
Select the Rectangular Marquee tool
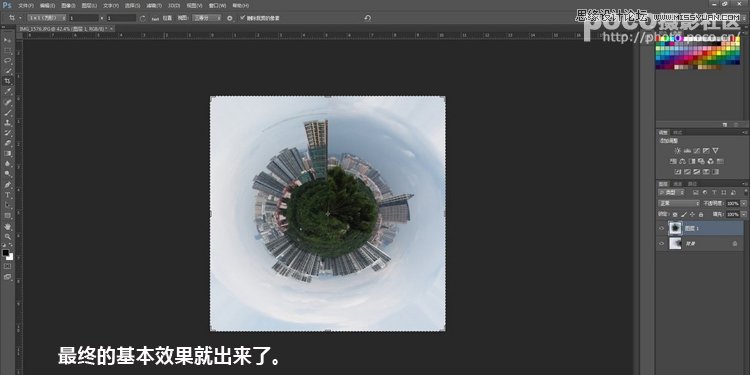(8, 50)
